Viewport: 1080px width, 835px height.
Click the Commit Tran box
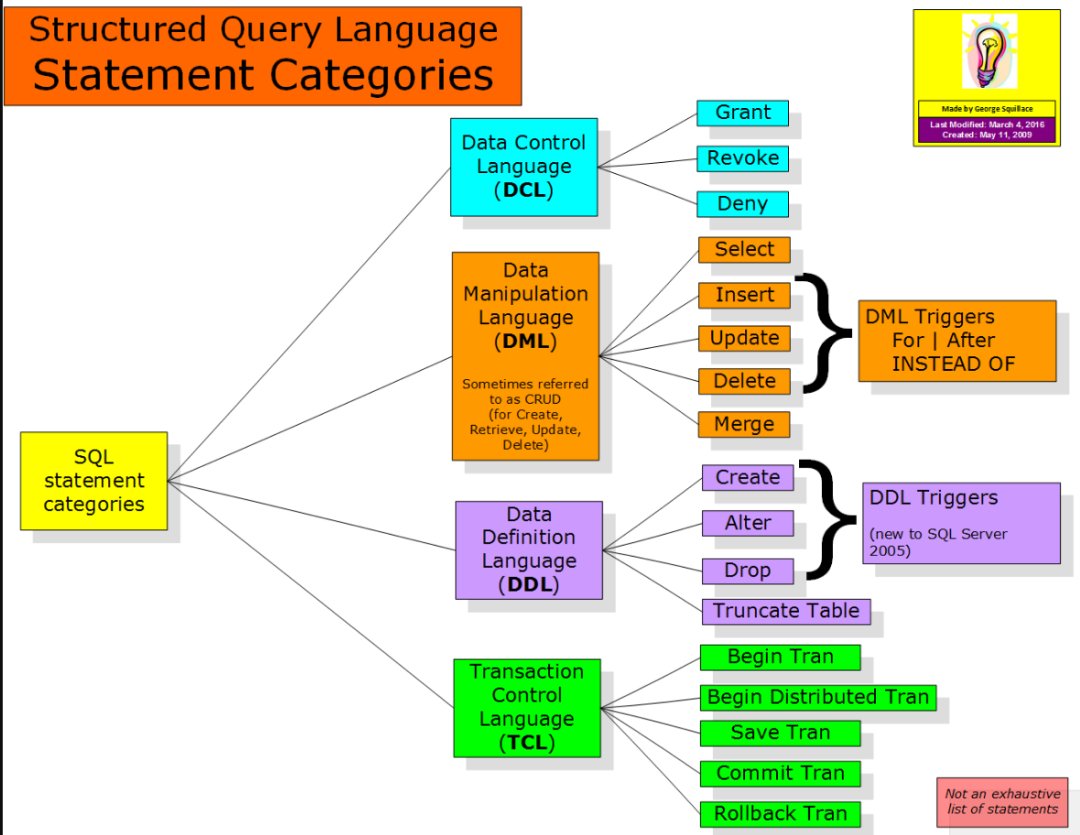click(780, 774)
